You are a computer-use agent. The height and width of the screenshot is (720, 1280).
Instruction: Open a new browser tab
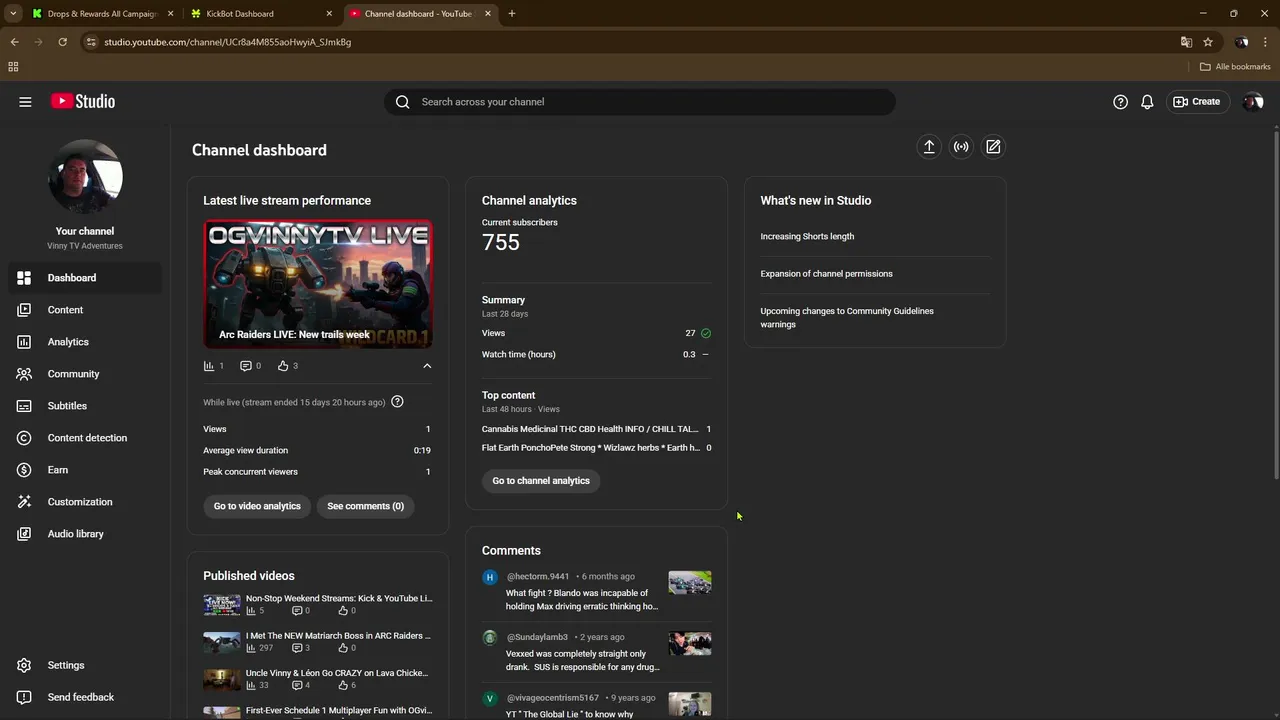point(512,14)
